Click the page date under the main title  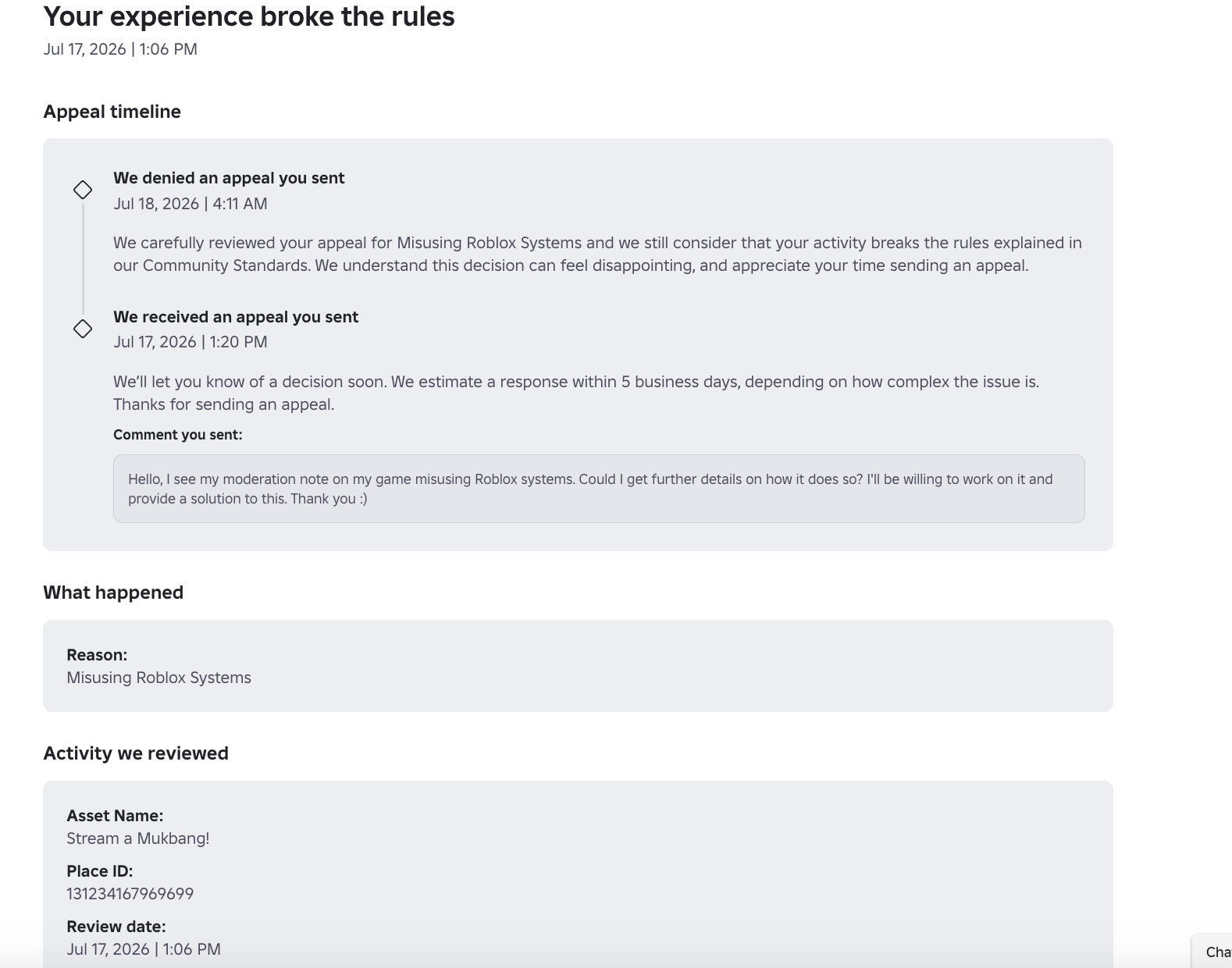pos(120,49)
